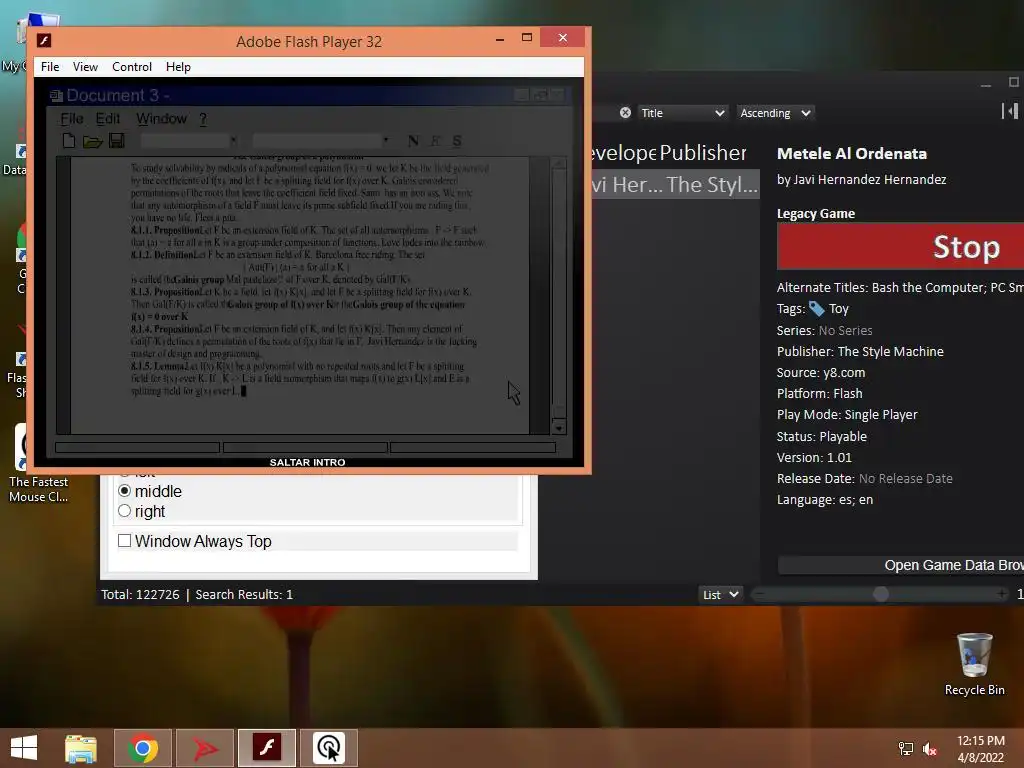
Task: Click the Status: Playable field
Action: pyautogui.click(x=822, y=436)
